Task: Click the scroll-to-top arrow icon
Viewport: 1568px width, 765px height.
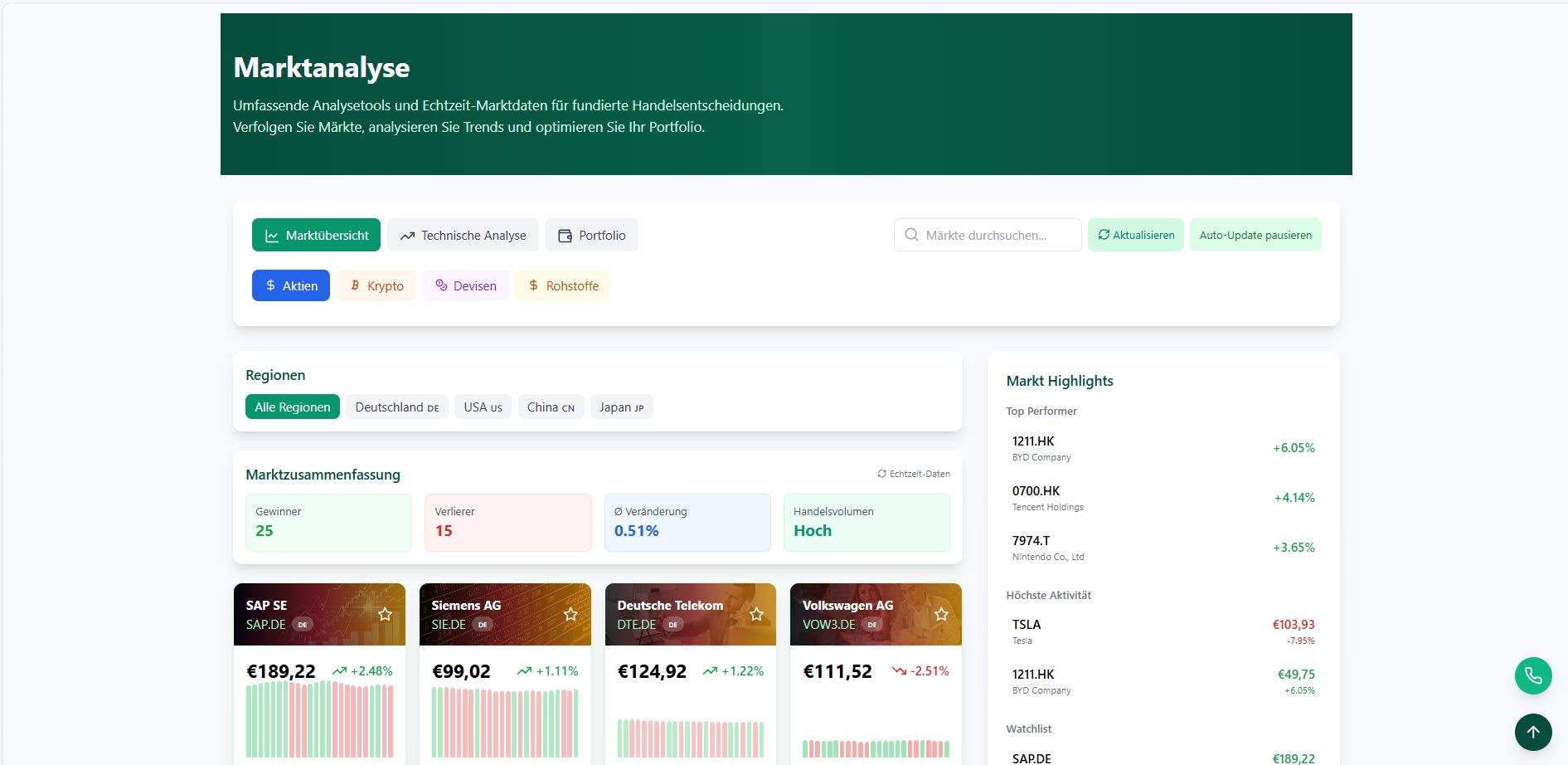Action: [1532, 732]
